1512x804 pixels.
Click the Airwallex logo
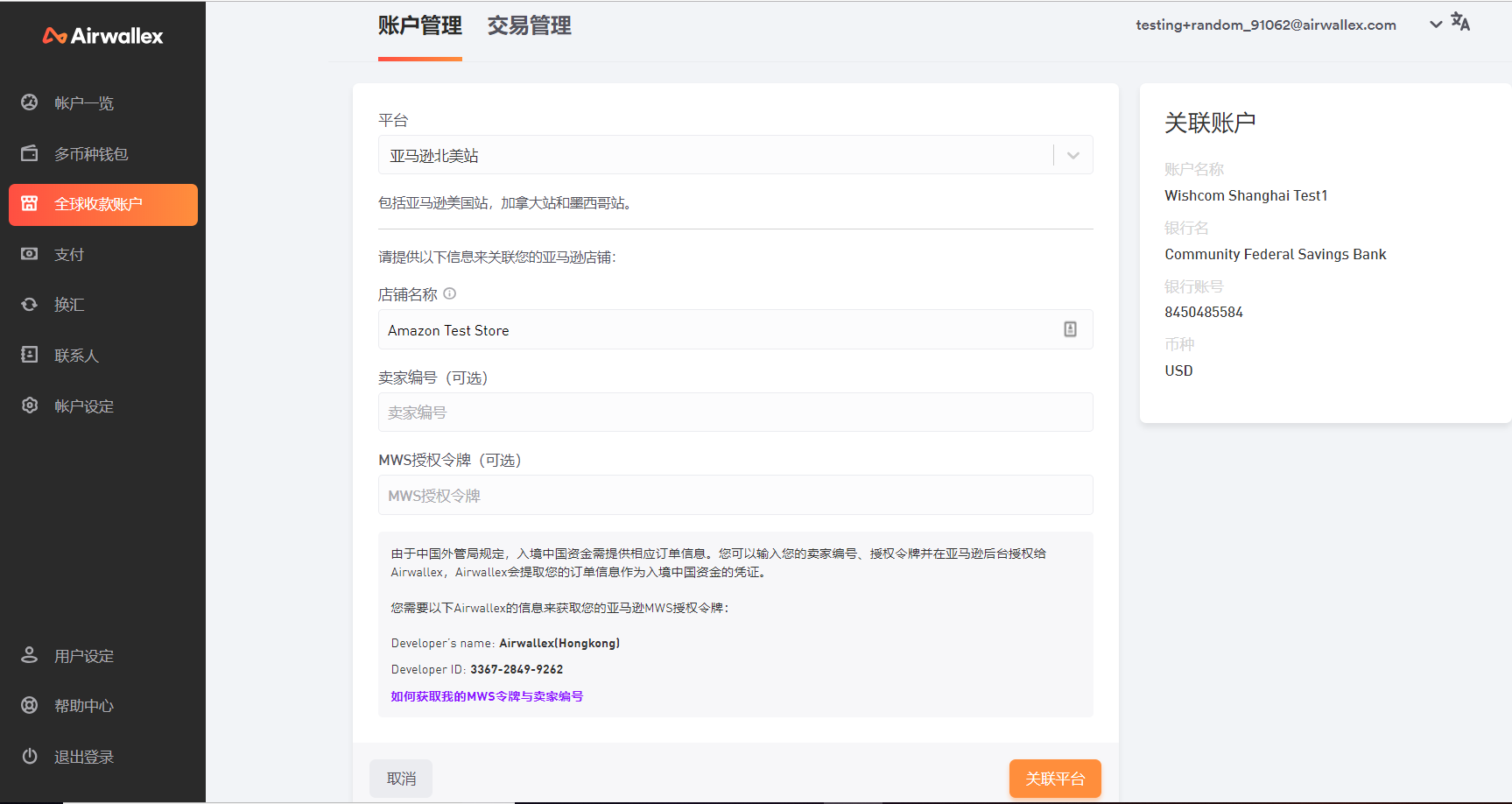coord(102,35)
